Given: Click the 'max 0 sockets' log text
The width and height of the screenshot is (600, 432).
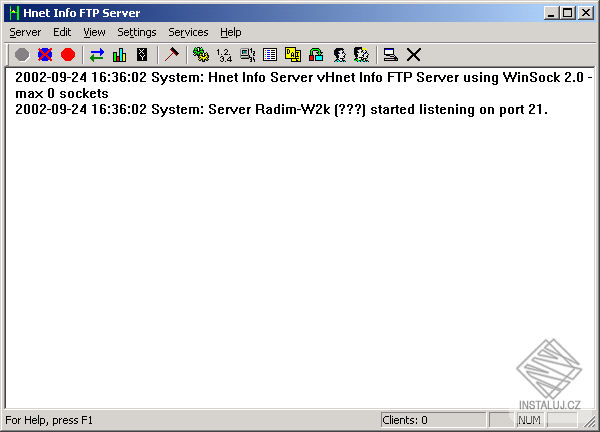Looking at the screenshot, I should click(62, 93).
